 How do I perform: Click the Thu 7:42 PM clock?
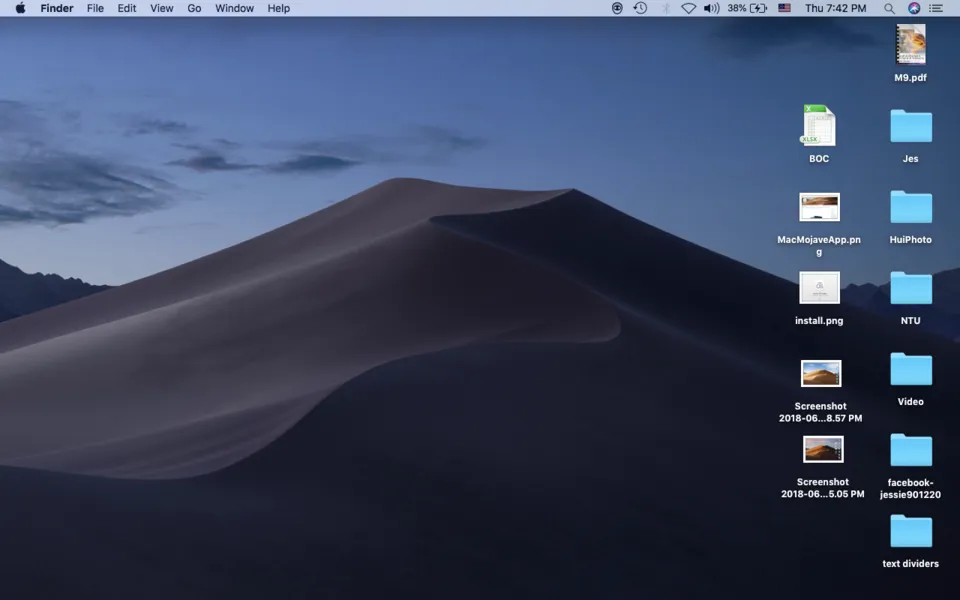(x=836, y=8)
